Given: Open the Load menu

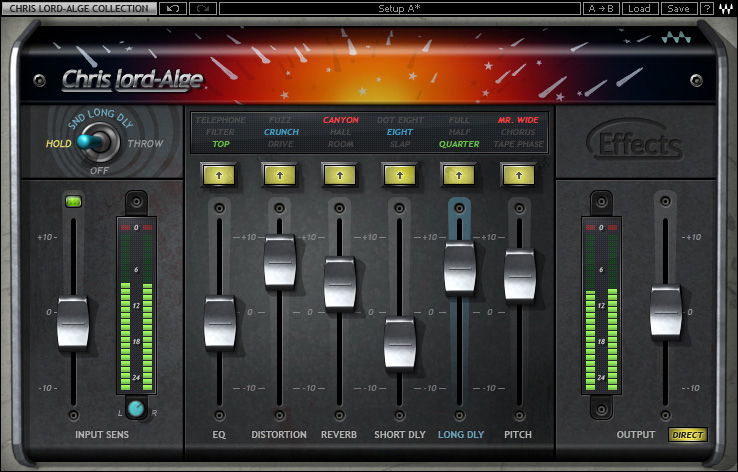Looking at the screenshot, I should tap(639, 8).
